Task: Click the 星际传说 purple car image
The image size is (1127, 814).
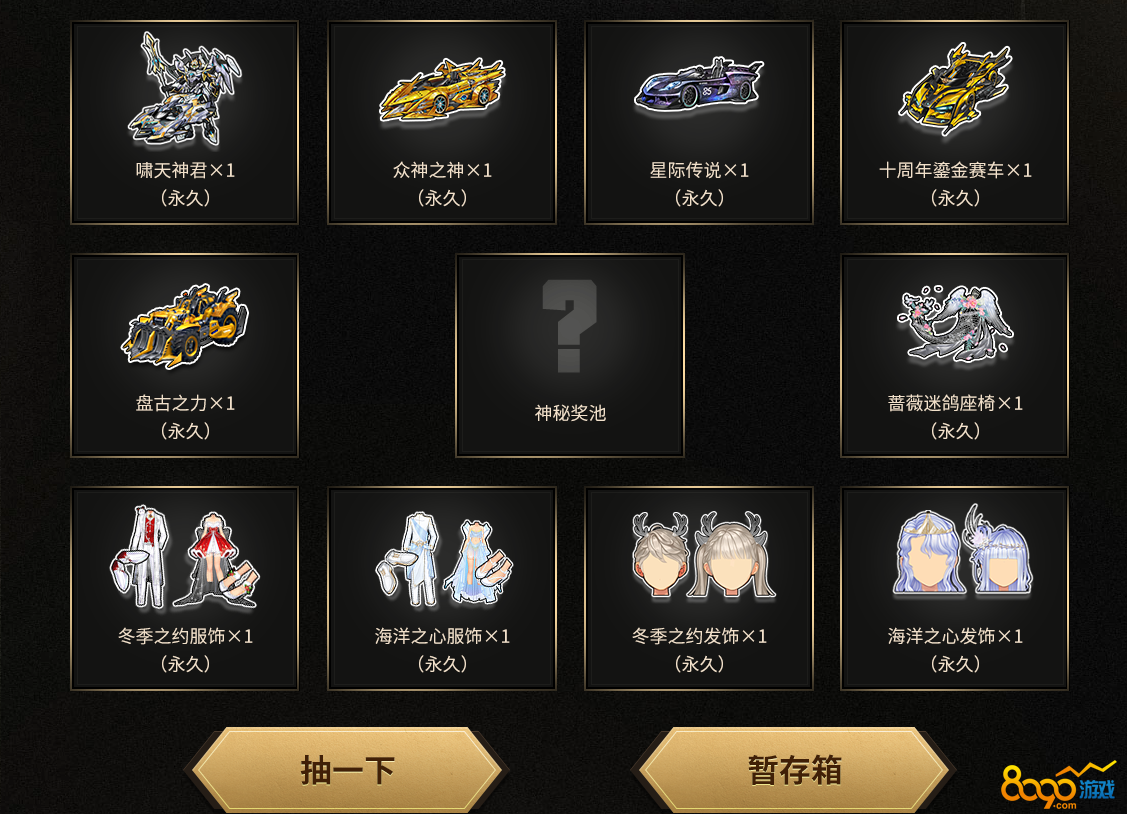Action: (699, 84)
